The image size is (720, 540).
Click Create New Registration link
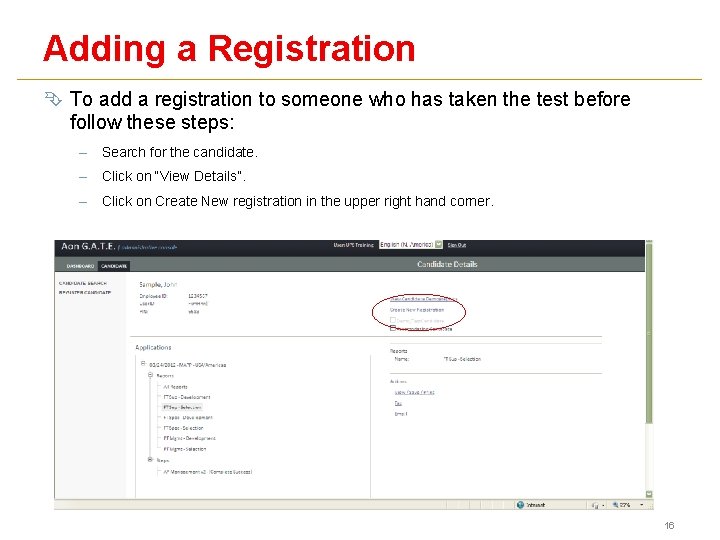pos(417,310)
